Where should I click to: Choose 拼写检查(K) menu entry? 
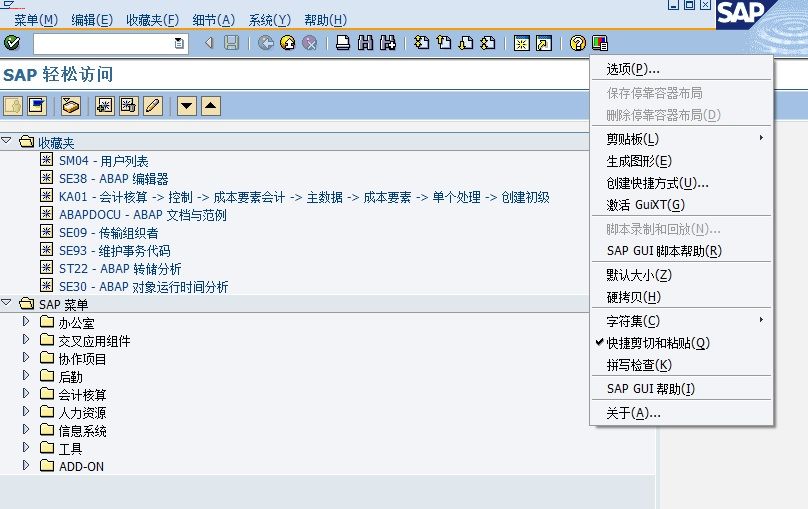(681, 365)
